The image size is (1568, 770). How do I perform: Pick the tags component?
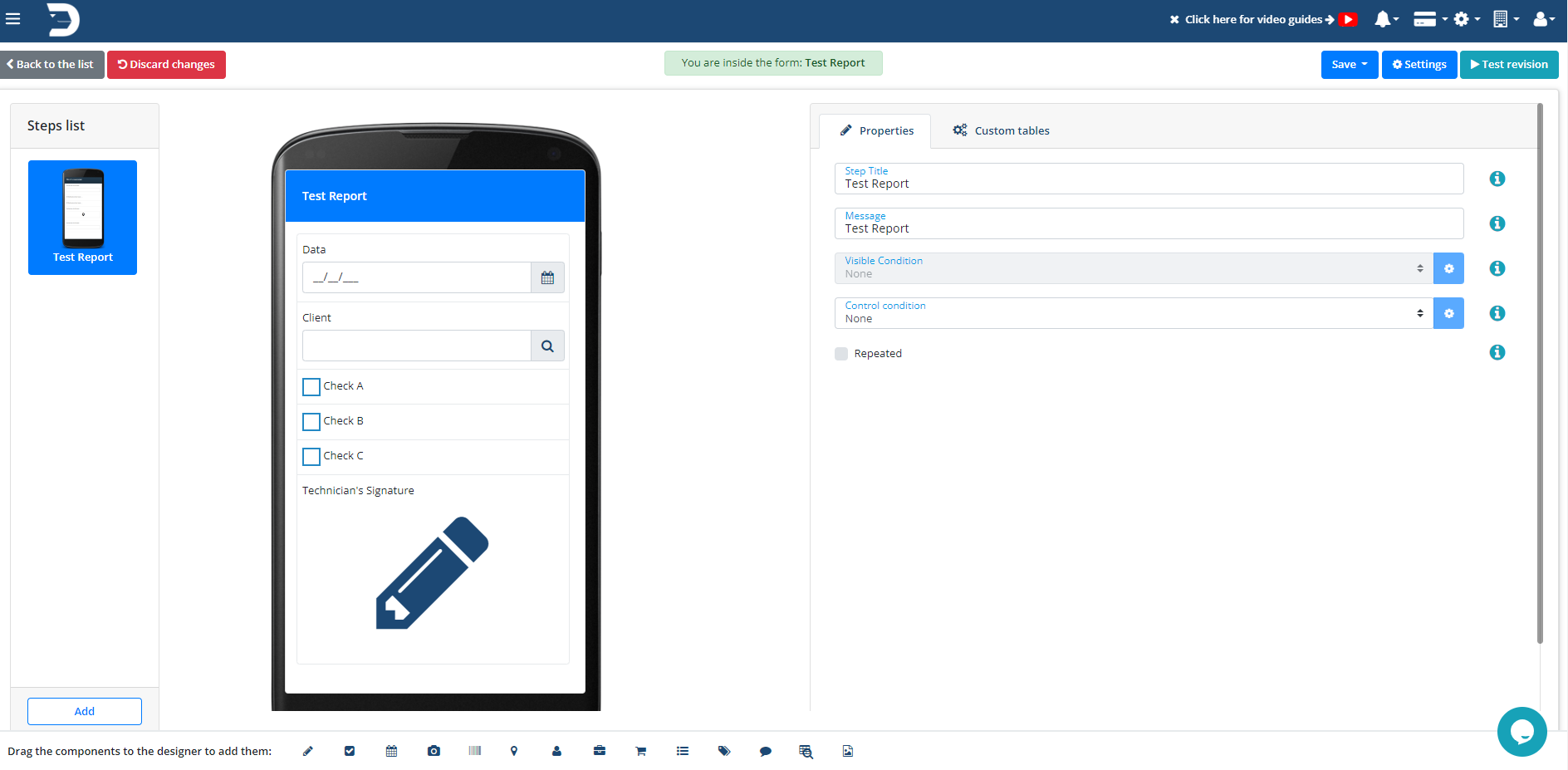724,751
